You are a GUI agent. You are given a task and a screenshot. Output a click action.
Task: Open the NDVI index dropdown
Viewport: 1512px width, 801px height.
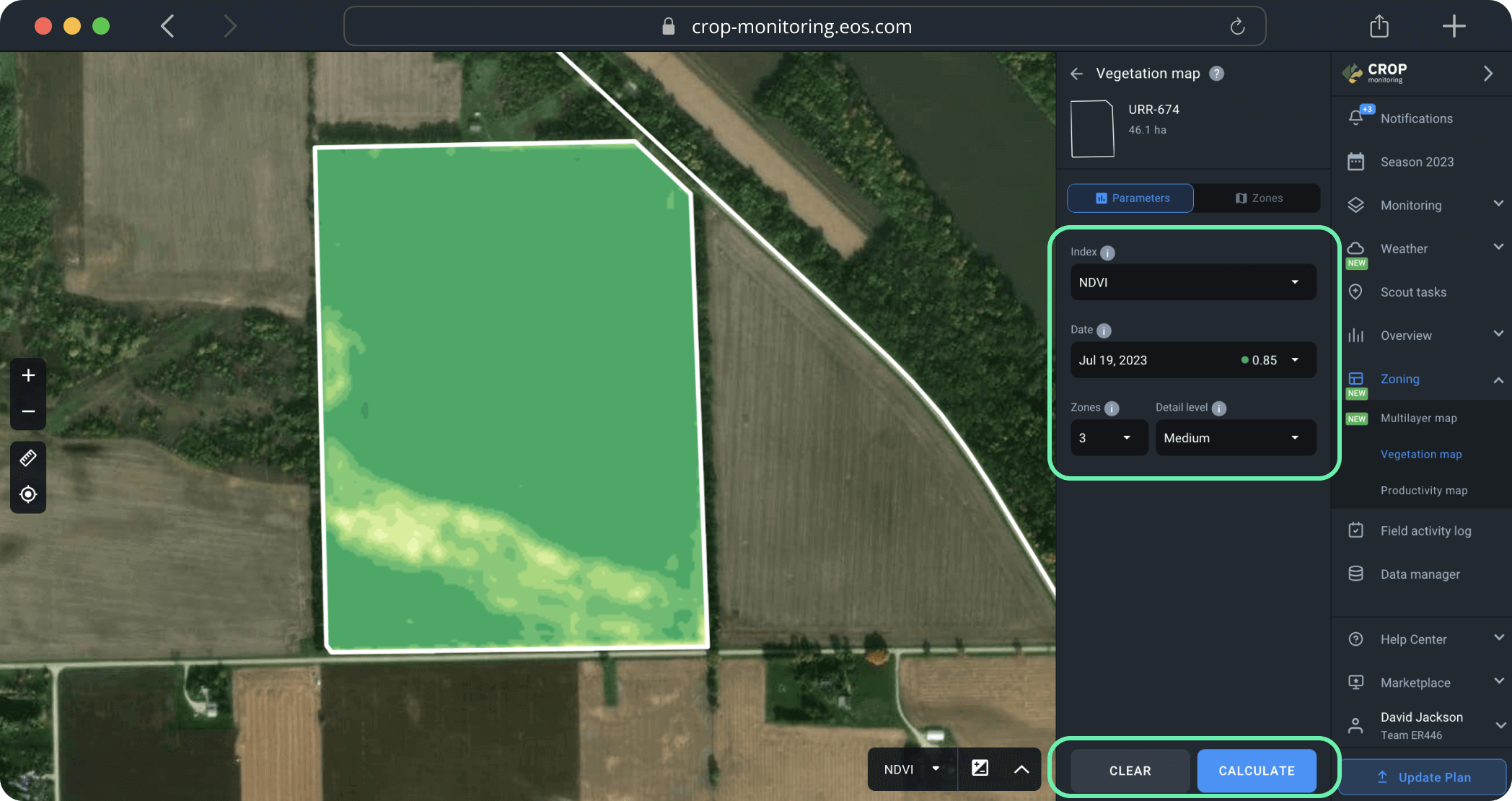click(x=1192, y=282)
